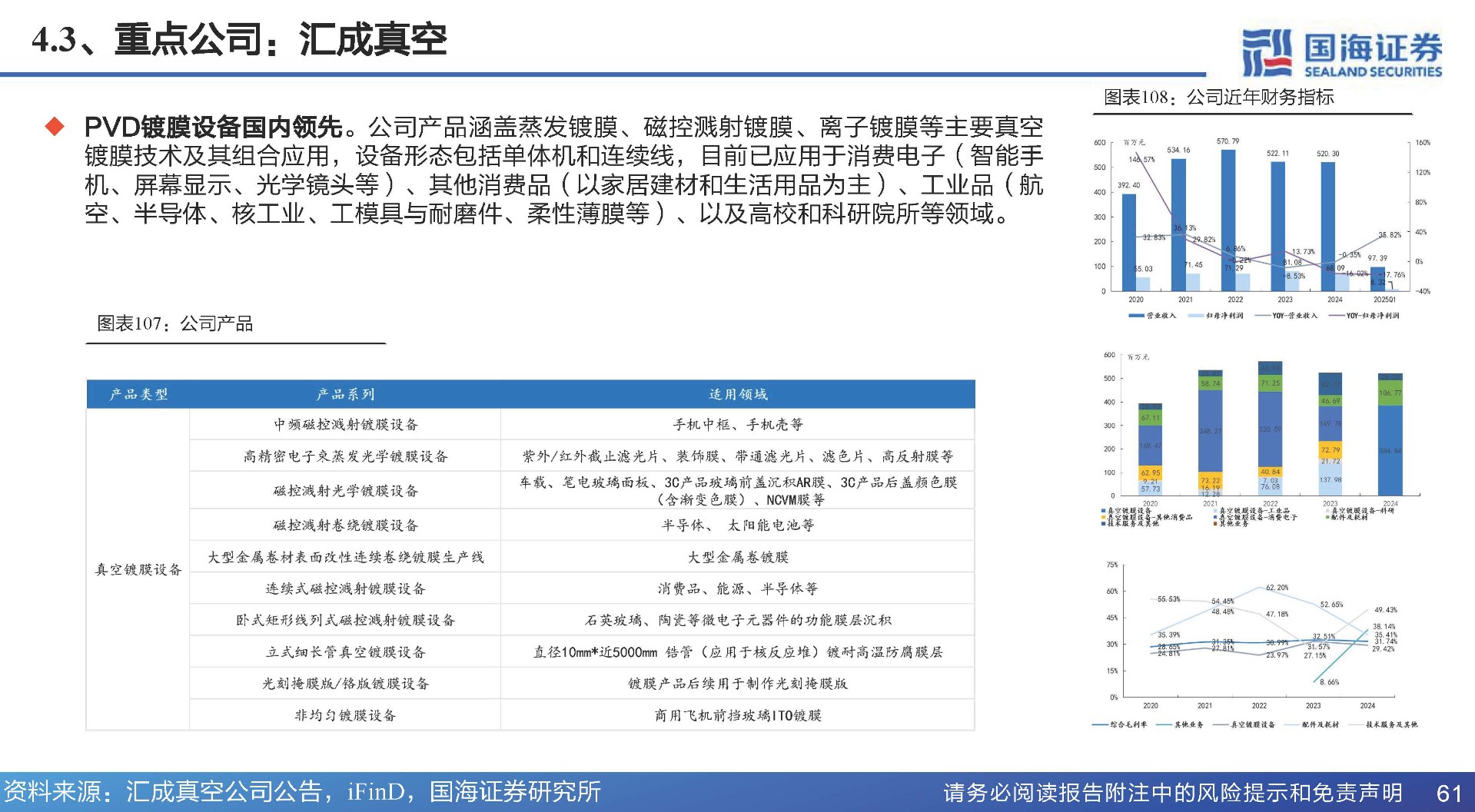Click the page number 61 in footer

coord(1449,793)
